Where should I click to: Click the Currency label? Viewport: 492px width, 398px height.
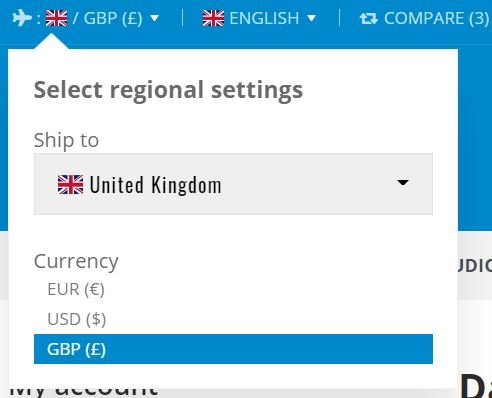pyautogui.click(x=76, y=261)
